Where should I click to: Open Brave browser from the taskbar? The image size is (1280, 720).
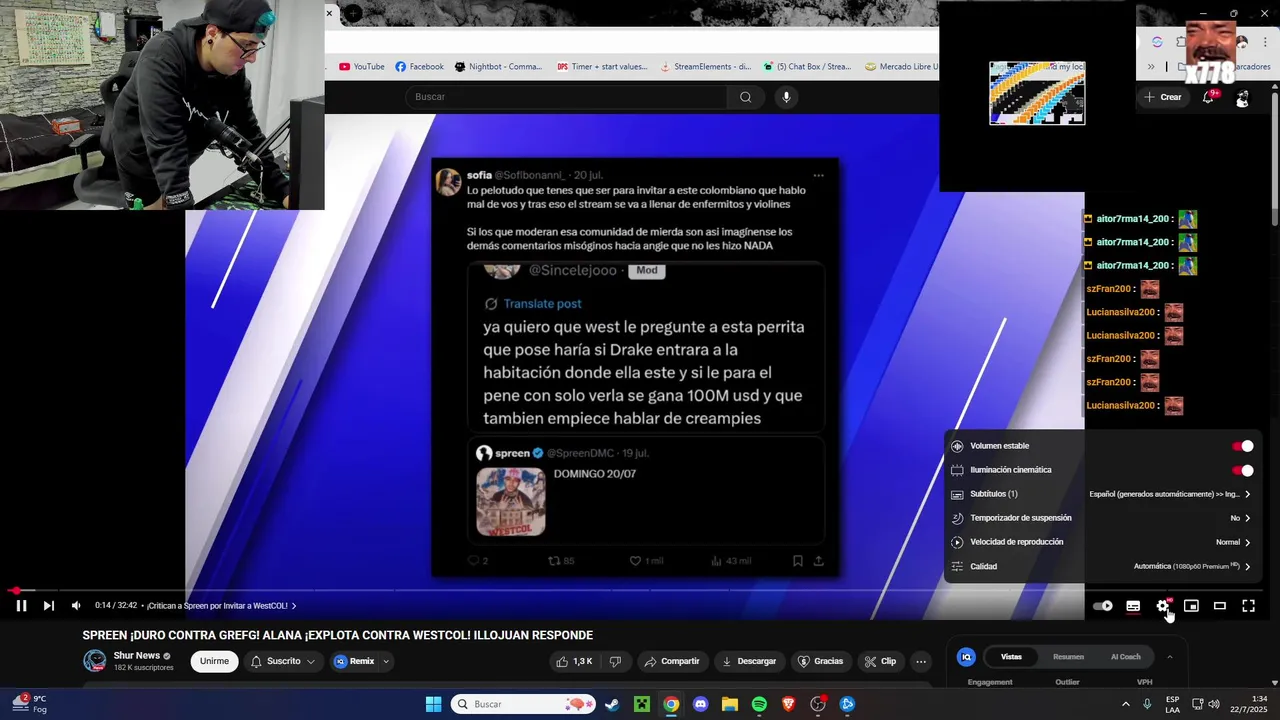(788, 704)
